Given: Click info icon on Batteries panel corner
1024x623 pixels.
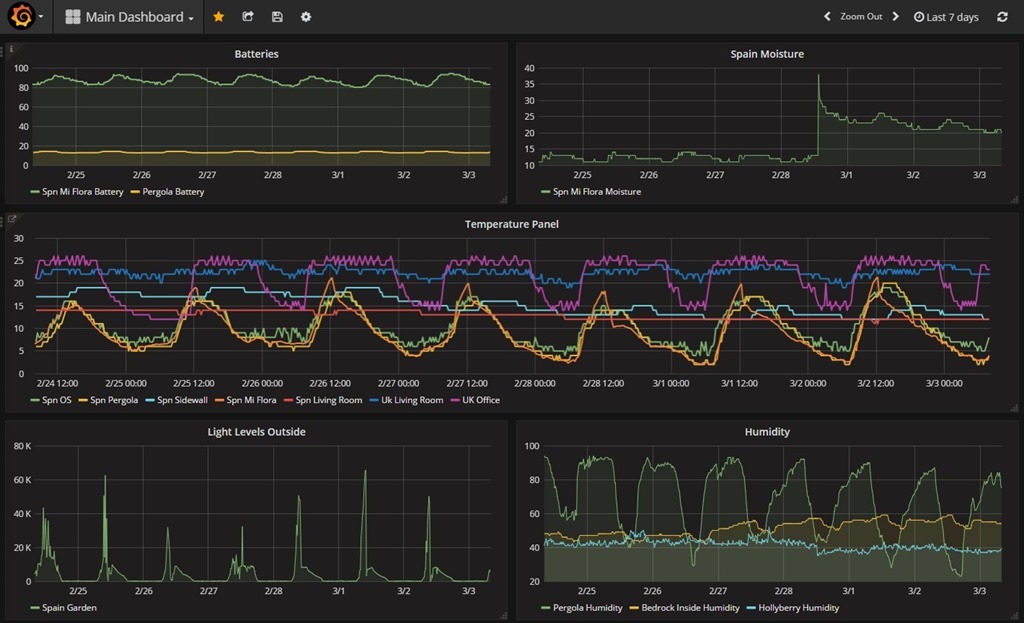Looking at the screenshot, I should click(11, 48).
